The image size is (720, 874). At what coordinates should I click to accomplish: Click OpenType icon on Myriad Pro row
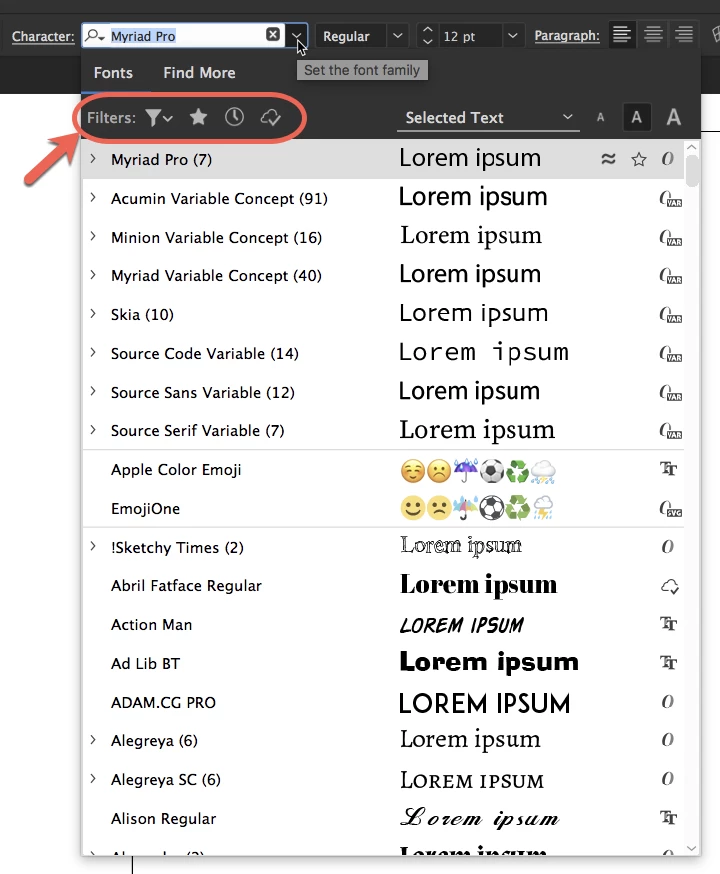click(668, 159)
